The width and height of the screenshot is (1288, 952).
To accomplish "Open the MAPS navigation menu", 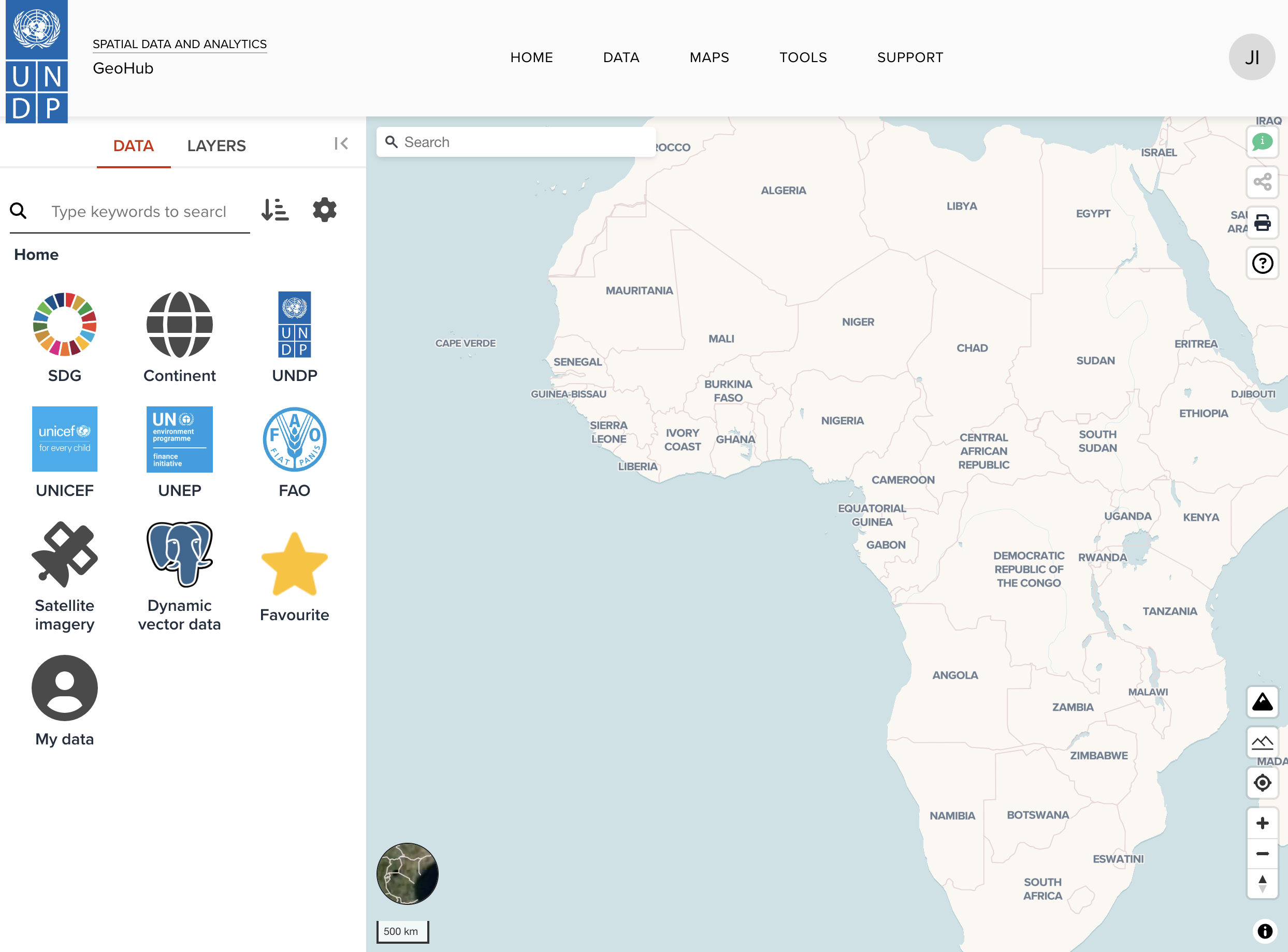I will (x=709, y=57).
